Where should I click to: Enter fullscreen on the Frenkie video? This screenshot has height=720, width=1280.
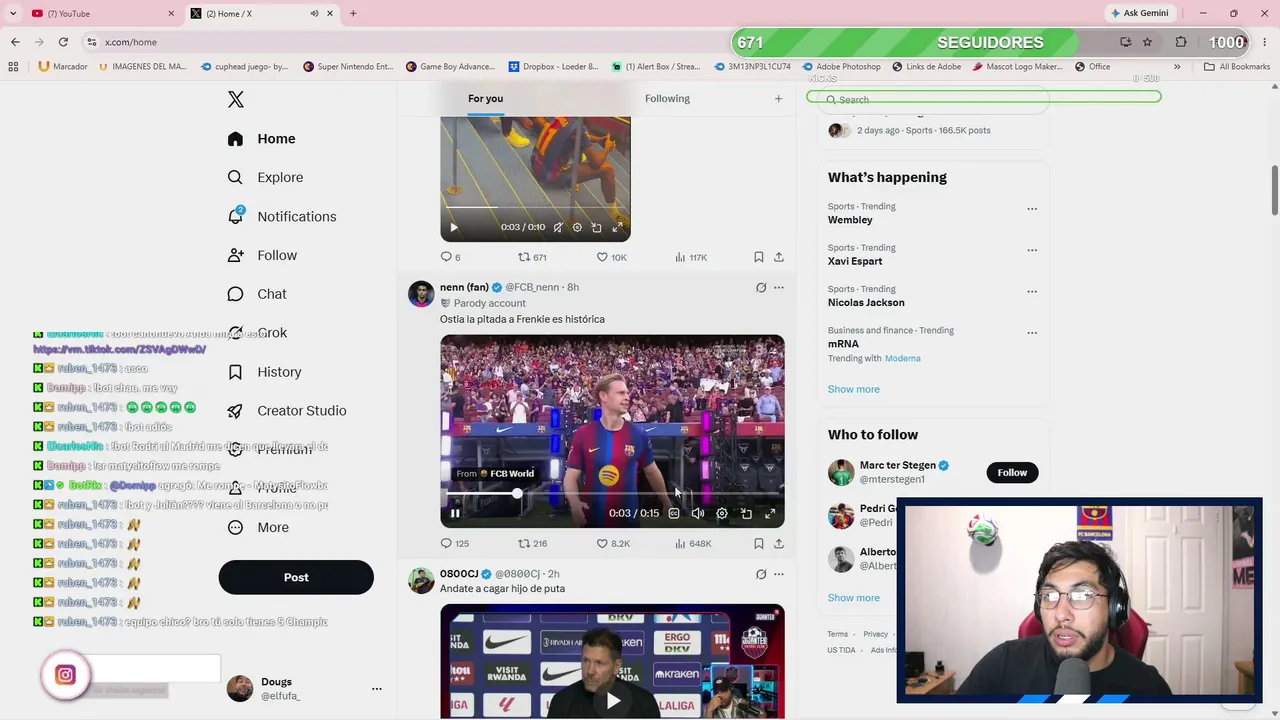(x=770, y=514)
